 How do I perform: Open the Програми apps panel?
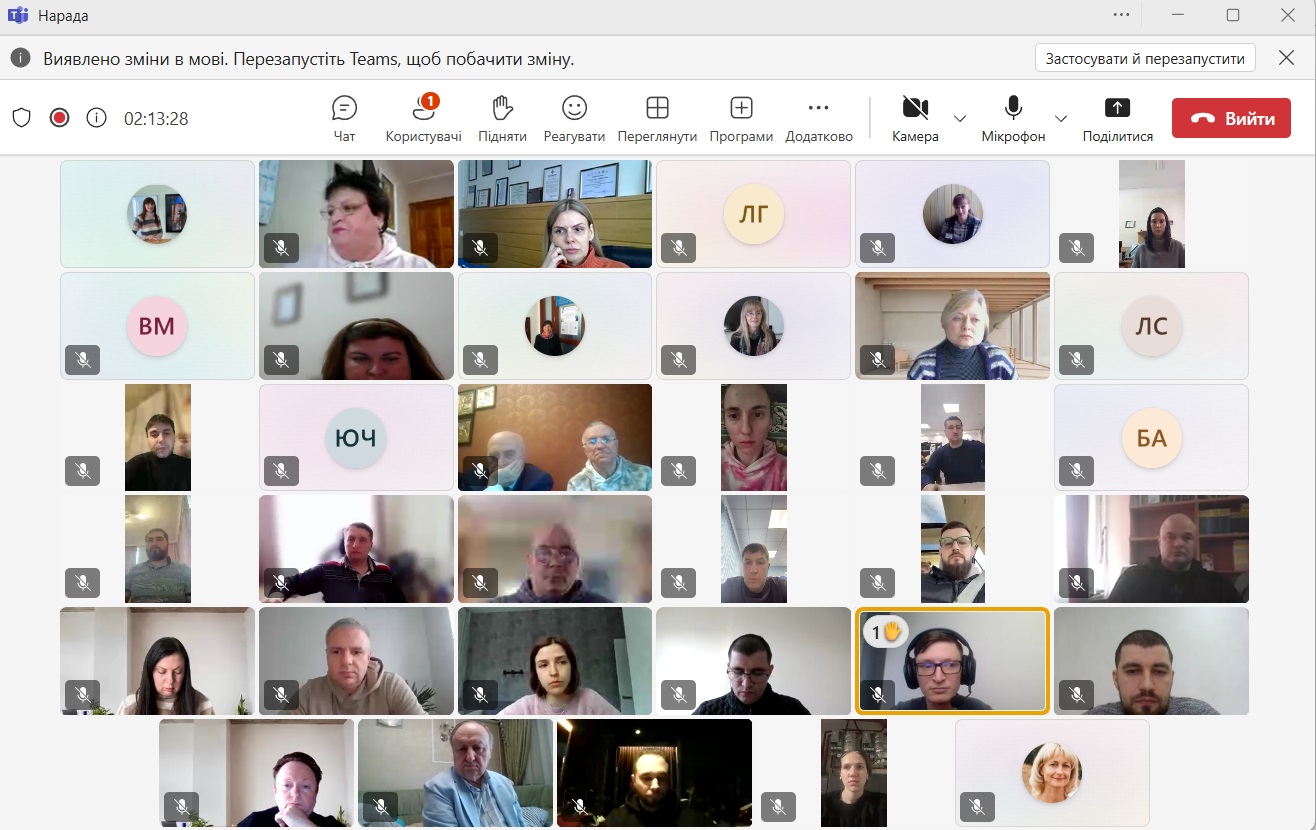[x=741, y=118]
